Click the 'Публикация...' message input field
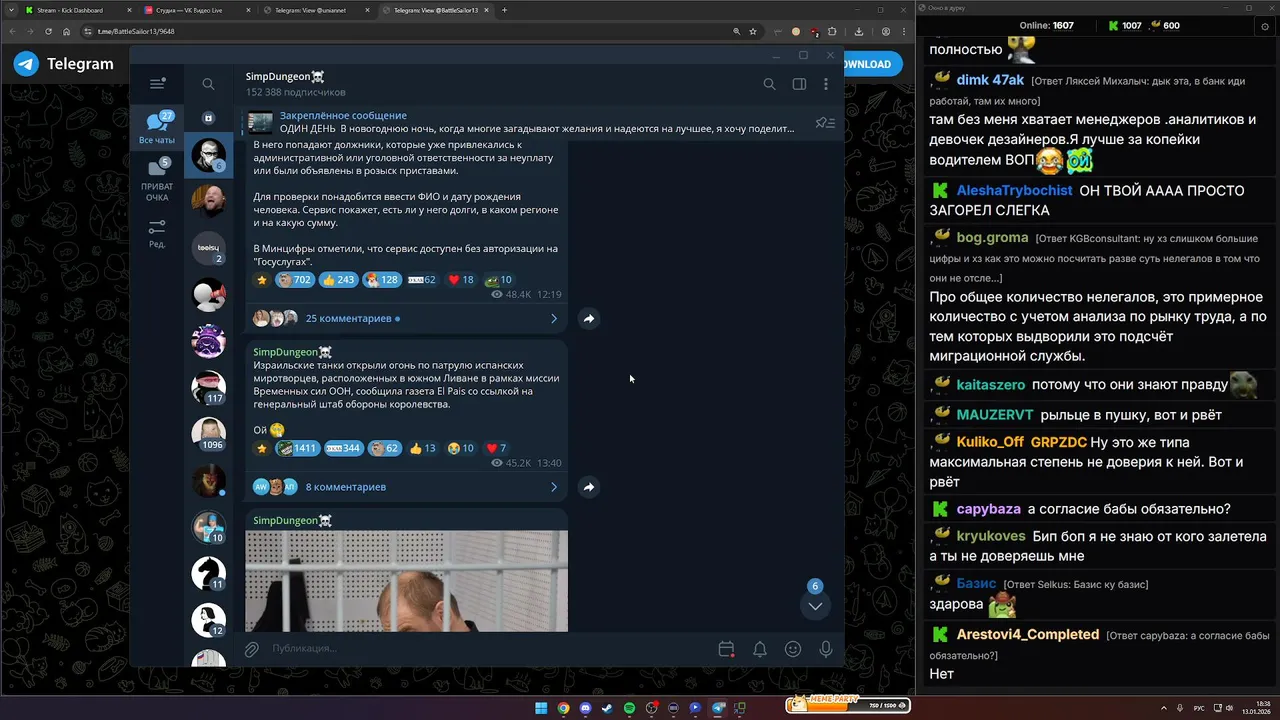The height and width of the screenshot is (720, 1280). click(488, 649)
